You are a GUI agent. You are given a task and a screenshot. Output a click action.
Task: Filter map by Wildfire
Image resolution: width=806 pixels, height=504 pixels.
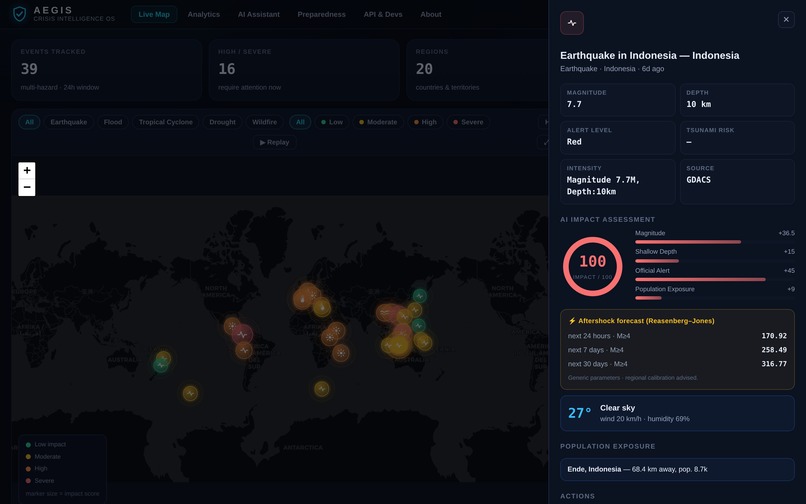(x=264, y=122)
